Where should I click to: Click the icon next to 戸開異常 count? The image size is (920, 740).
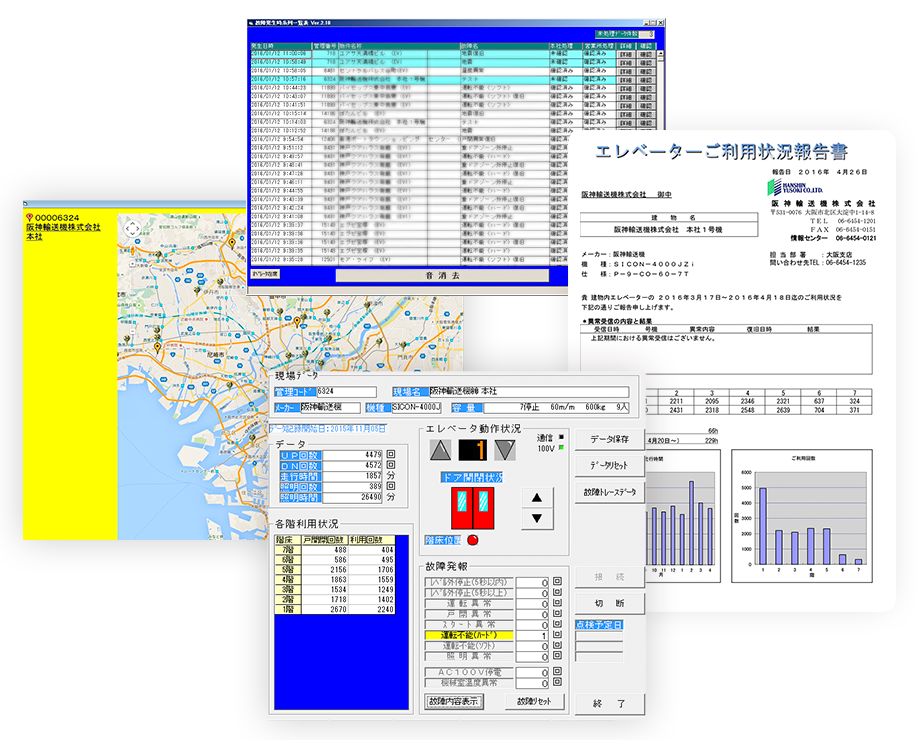pos(557,613)
